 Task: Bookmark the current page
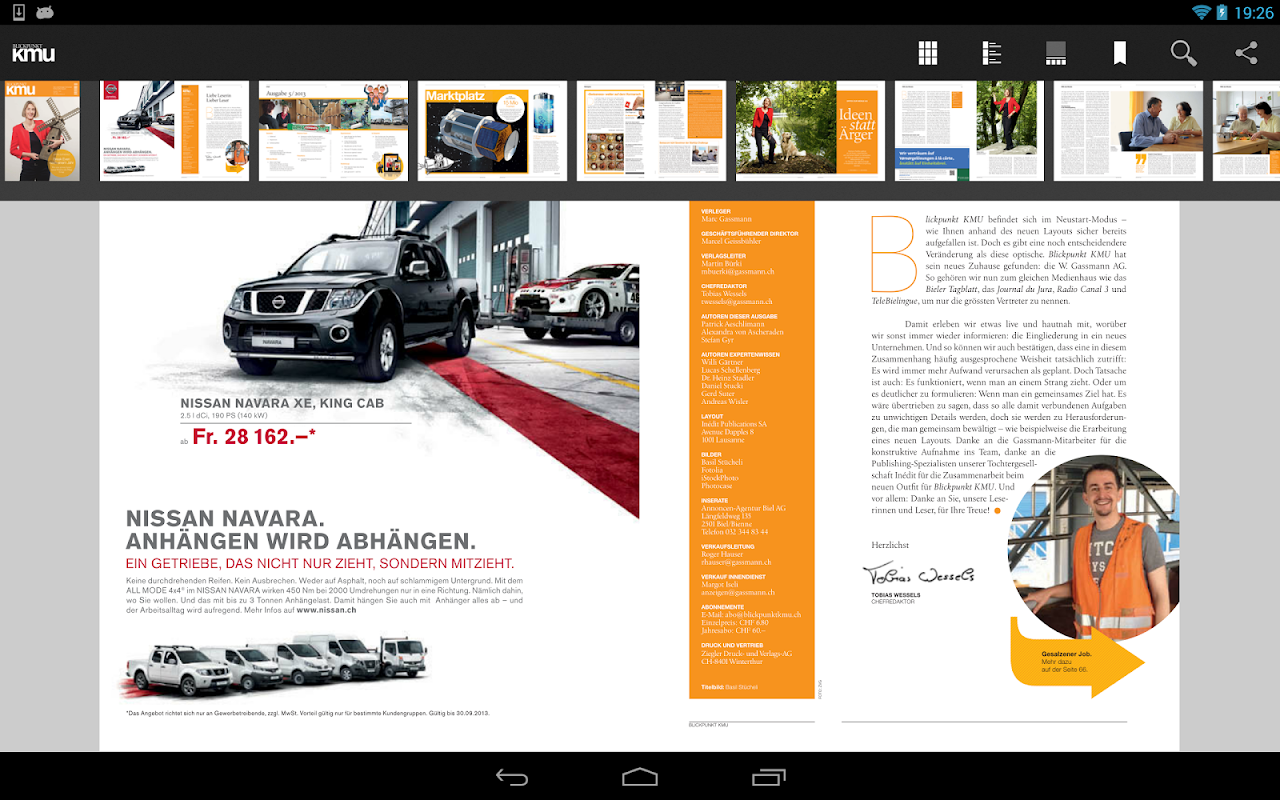pyautogui.click(x=1120, y=53)
